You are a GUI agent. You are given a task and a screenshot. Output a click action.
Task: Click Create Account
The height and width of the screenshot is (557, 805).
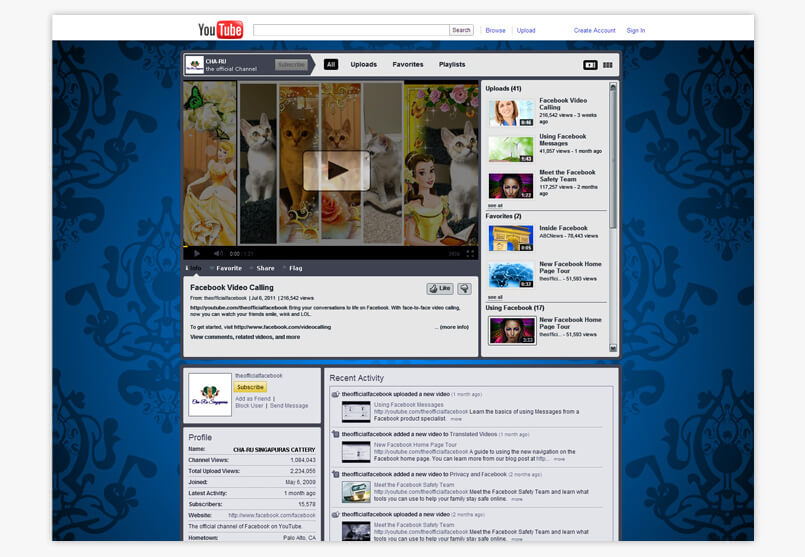coord(595,31)
